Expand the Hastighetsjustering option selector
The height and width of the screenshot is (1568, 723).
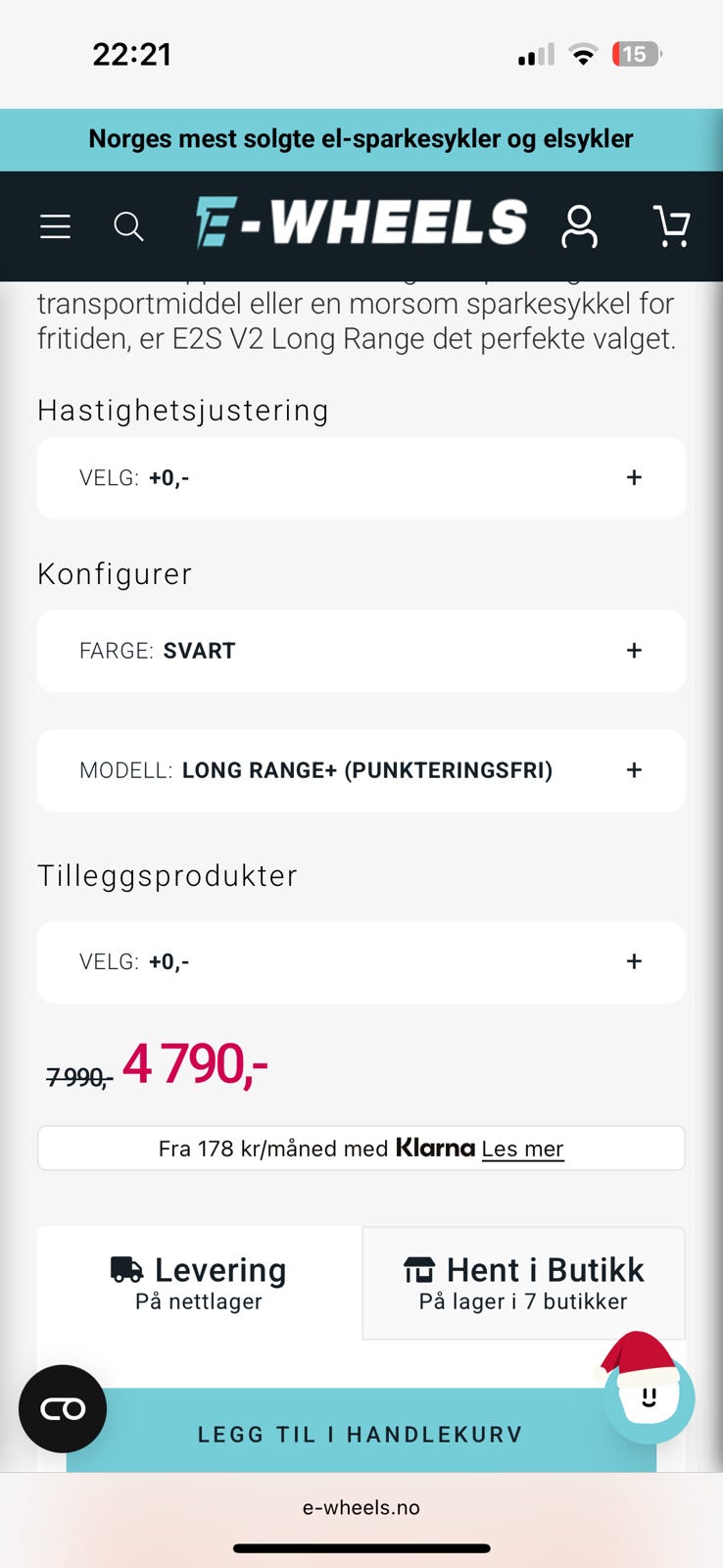point(361,478)
